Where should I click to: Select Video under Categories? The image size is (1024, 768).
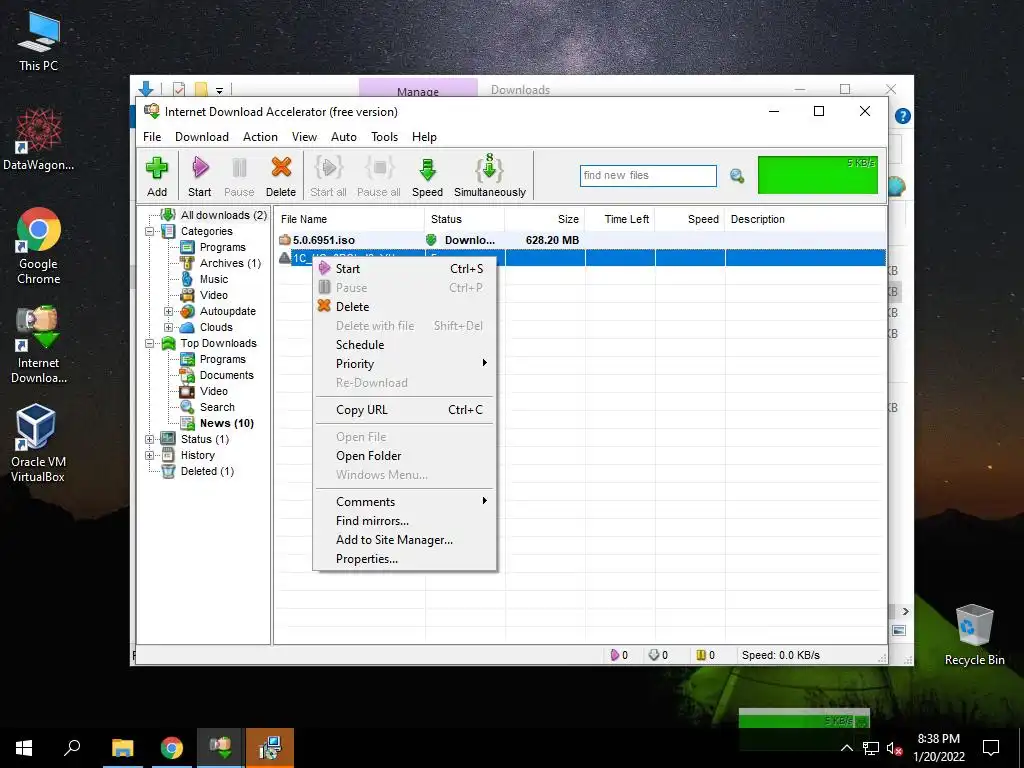tap(214, 295)
